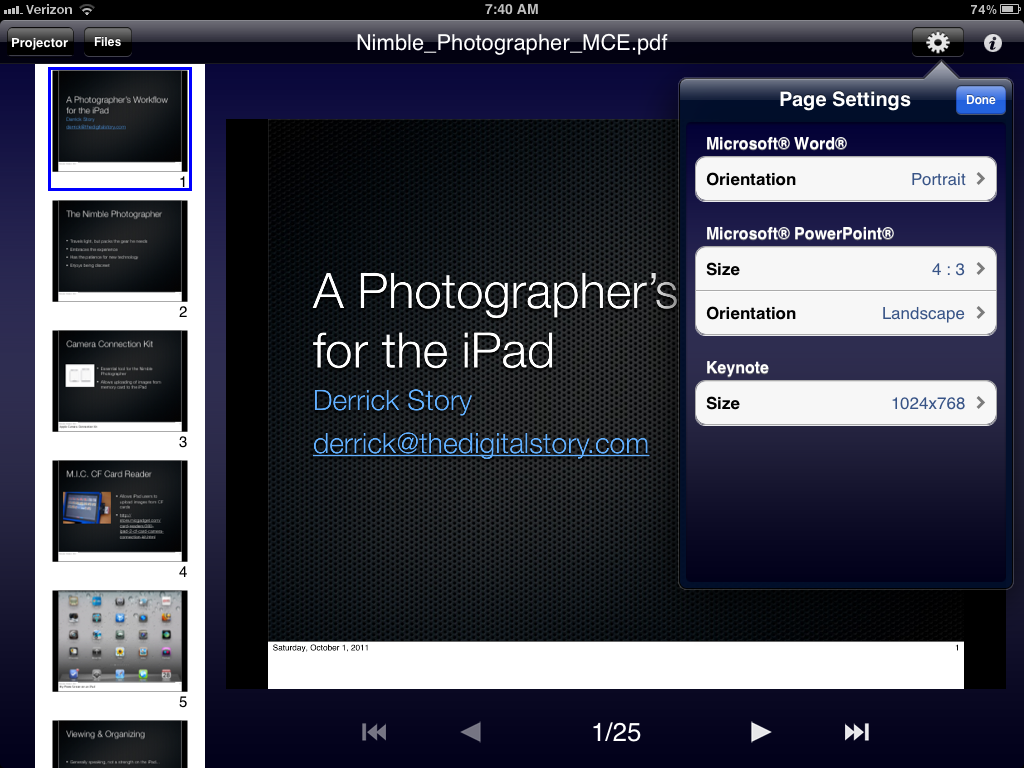Tap the Wi-Fi icon in status bar

87,9
